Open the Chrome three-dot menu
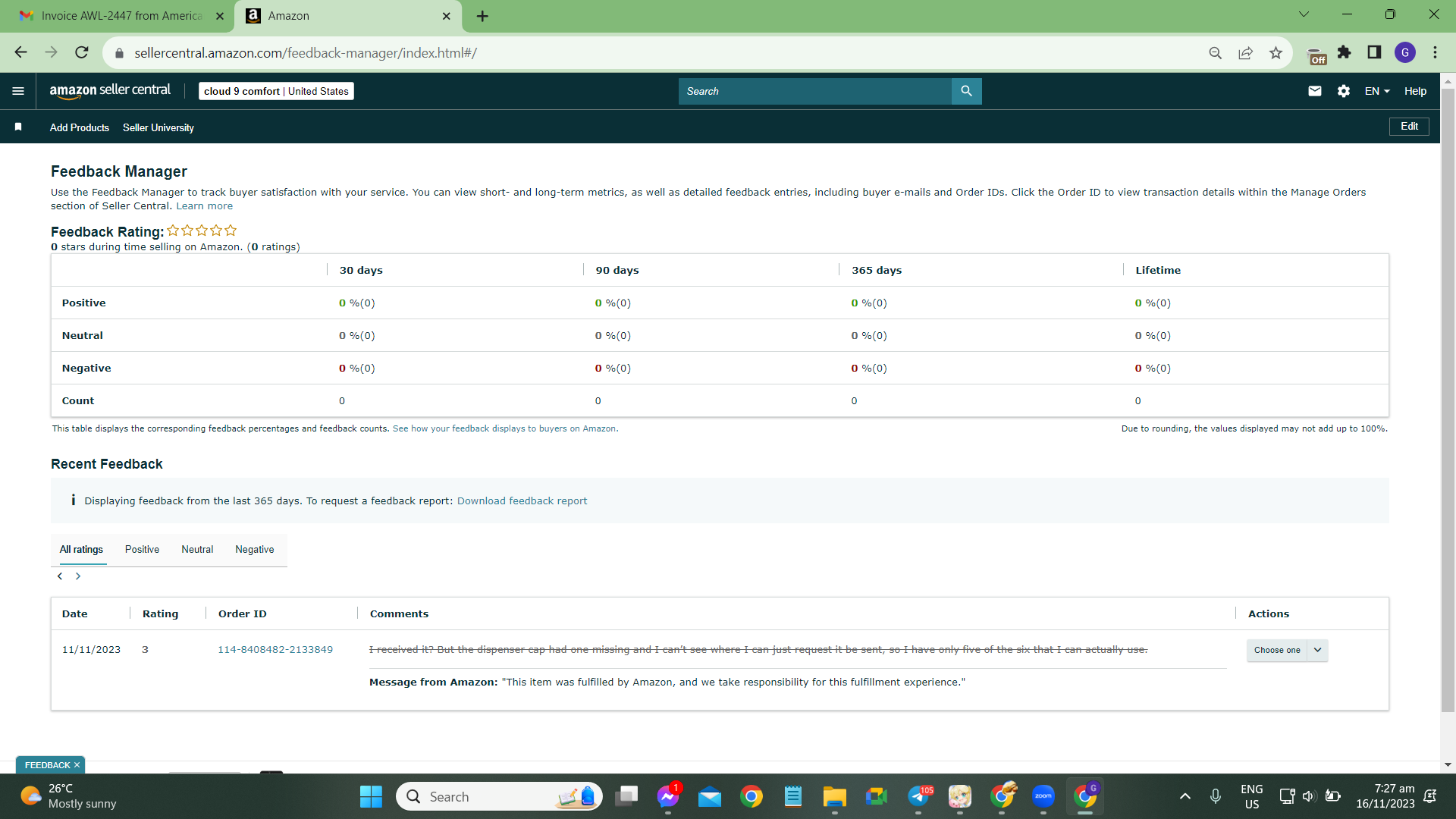The width and height of the screenshot is (1456, 819). pos(1435,52)
